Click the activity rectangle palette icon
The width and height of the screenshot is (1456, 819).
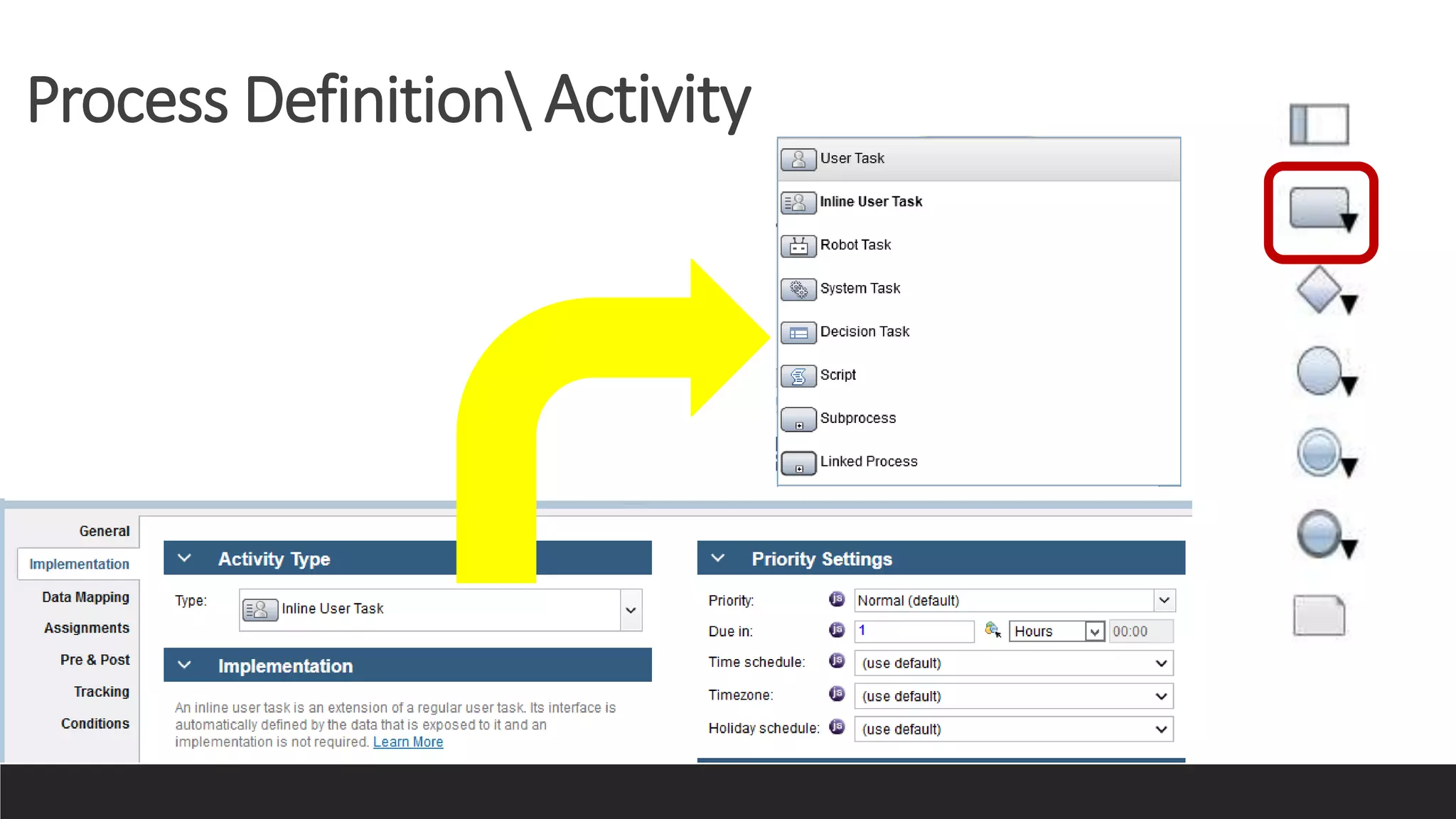click(1320, 208)
